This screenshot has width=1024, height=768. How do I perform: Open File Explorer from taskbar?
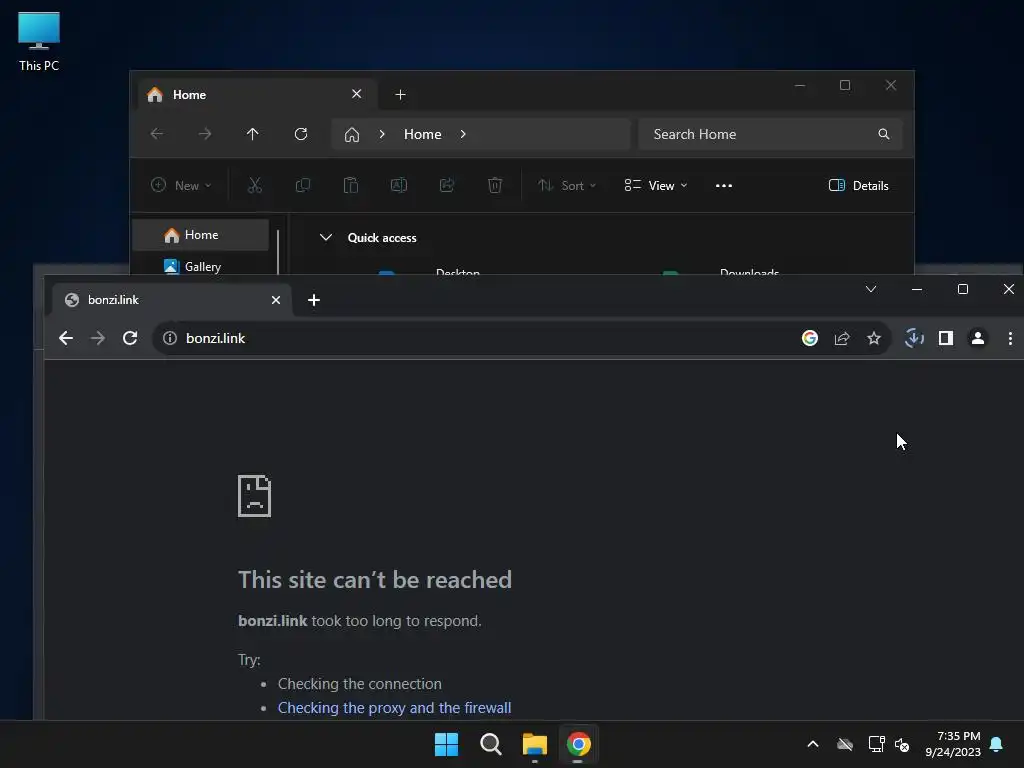pos(535,744)
